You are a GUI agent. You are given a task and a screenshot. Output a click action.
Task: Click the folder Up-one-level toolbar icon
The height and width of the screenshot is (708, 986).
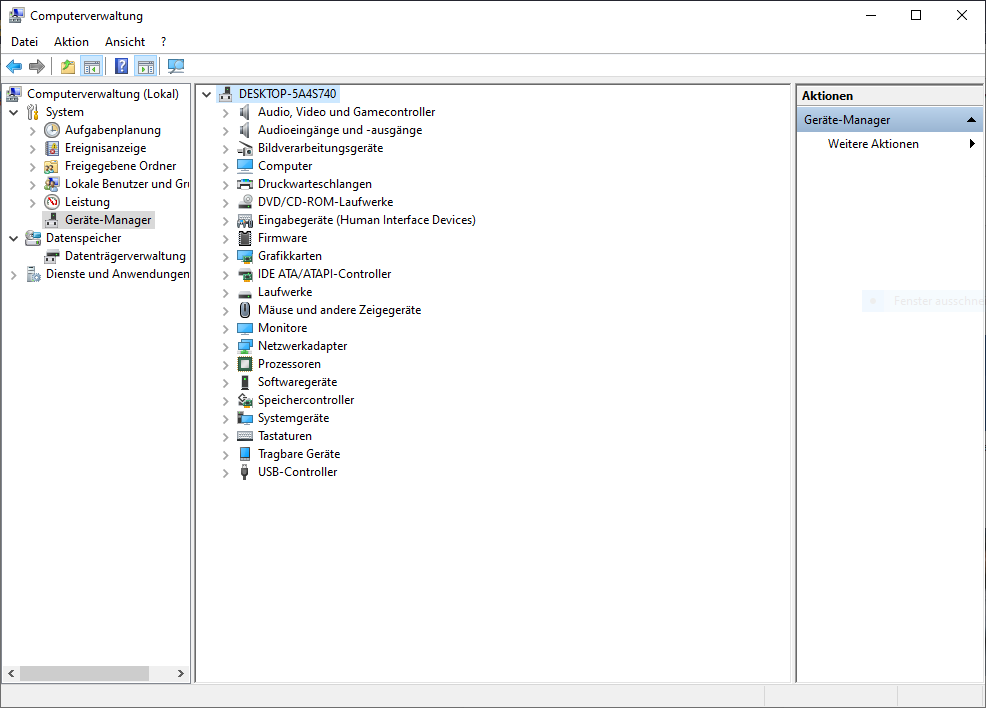67,66
